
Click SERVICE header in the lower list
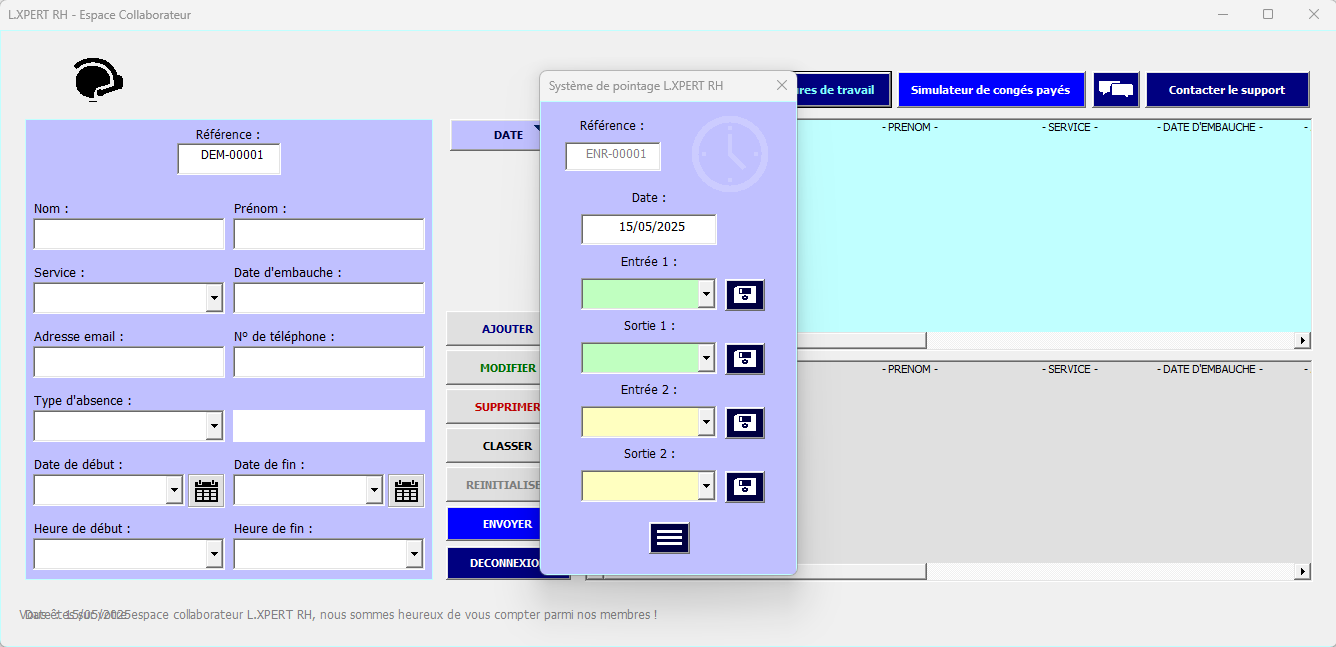click(x=1069, y=369)
